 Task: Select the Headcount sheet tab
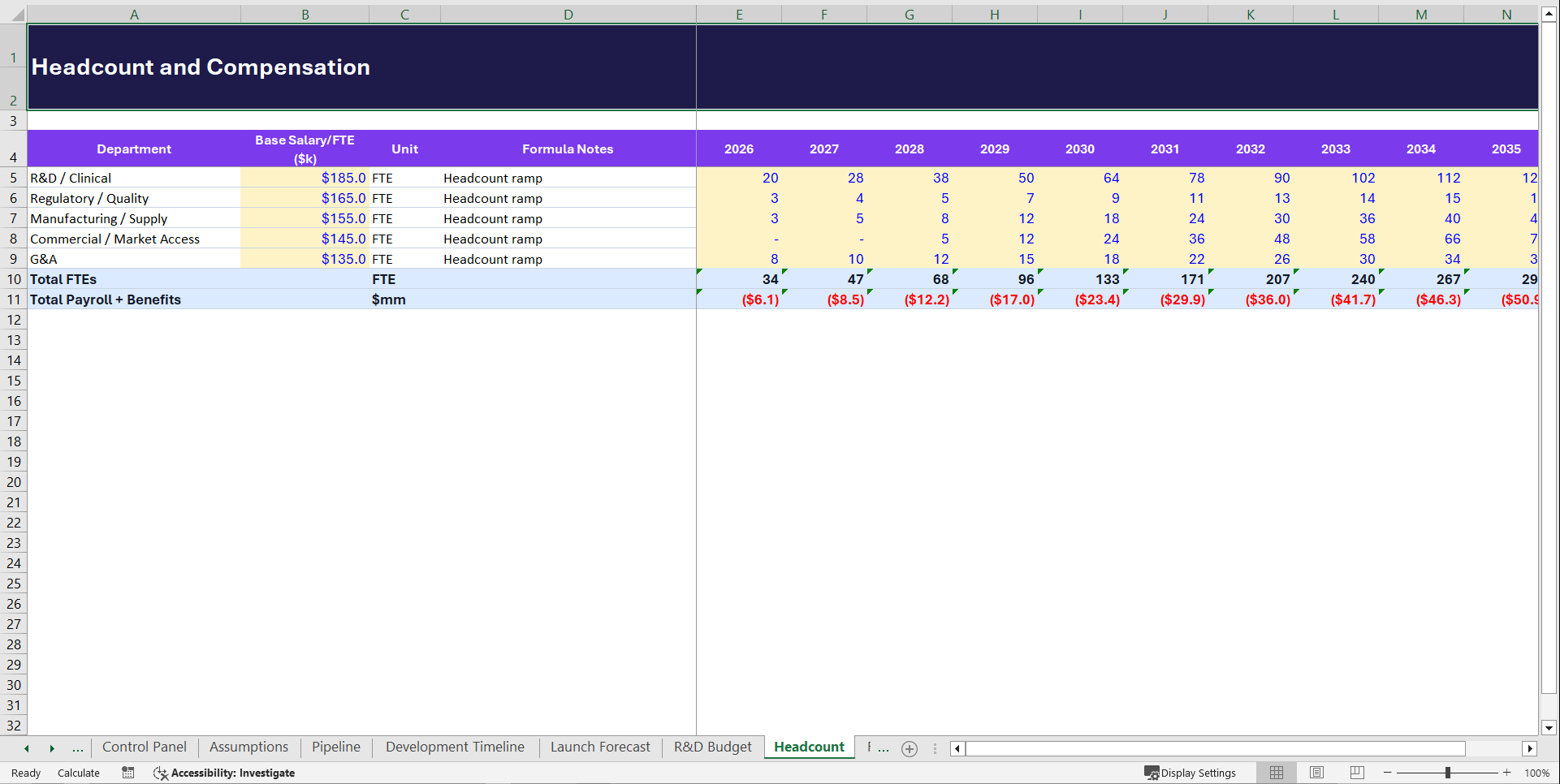click(x=809, y=747)
